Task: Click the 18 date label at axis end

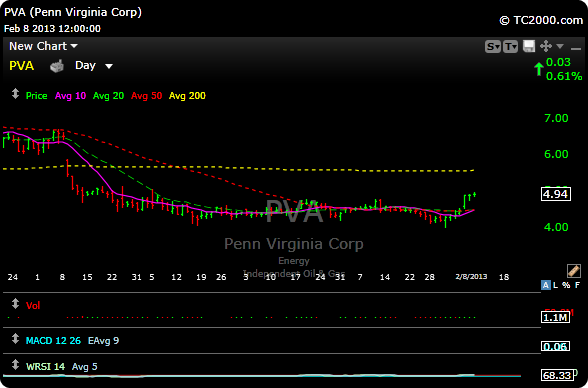Action: tap(504, 277)
